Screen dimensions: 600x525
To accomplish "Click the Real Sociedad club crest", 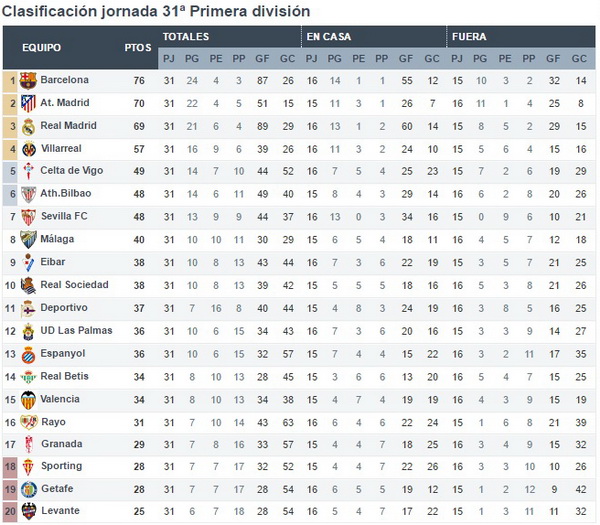I will pyautogui.click(x=28, y=285).
